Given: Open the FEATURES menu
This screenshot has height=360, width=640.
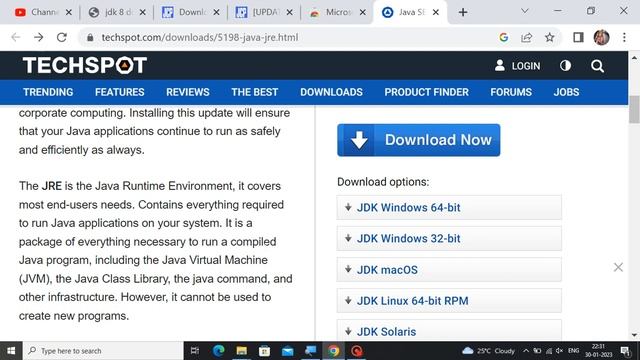Looking at the screenshot, I should (120, 92).
